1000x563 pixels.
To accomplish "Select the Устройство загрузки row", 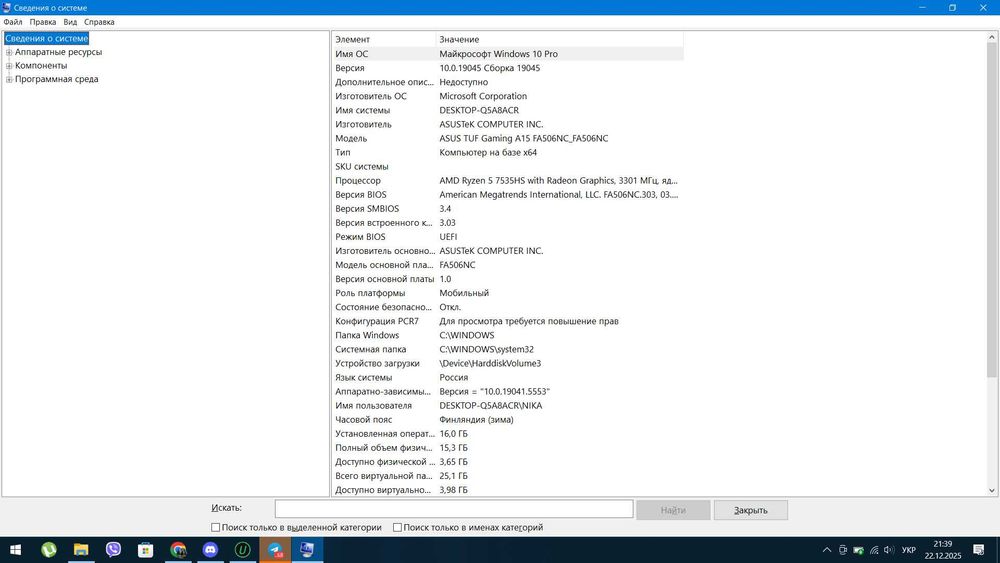I will pyautogui.click(x=508, y=363).
